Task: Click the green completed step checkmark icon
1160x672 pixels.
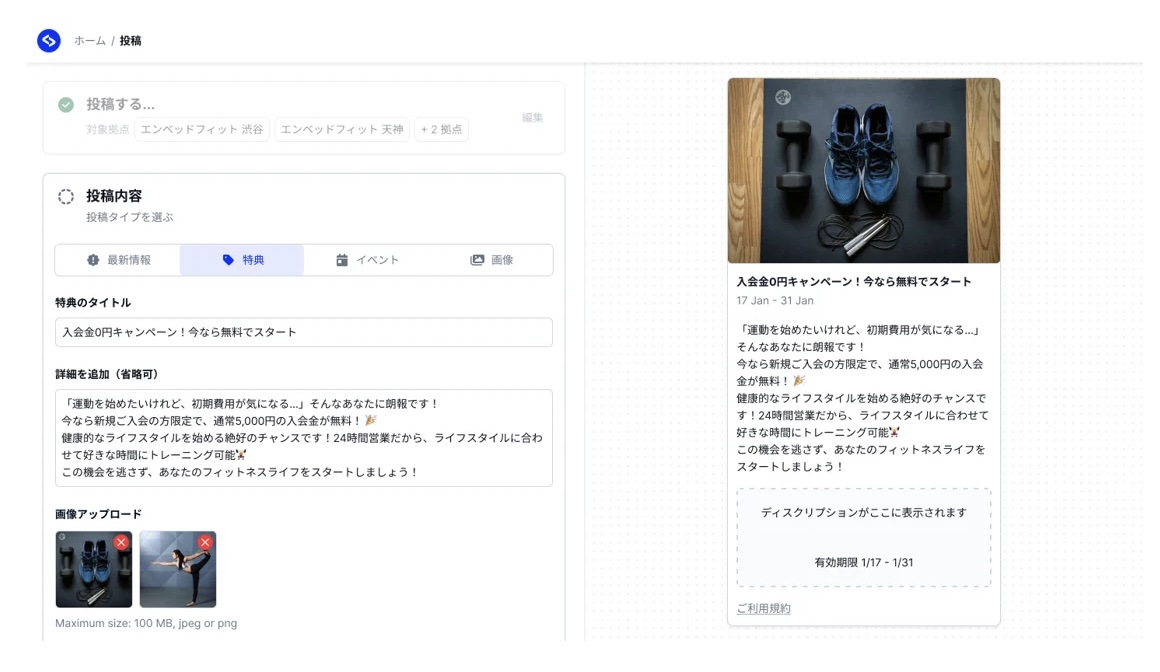Action: (x=66, y=105)
